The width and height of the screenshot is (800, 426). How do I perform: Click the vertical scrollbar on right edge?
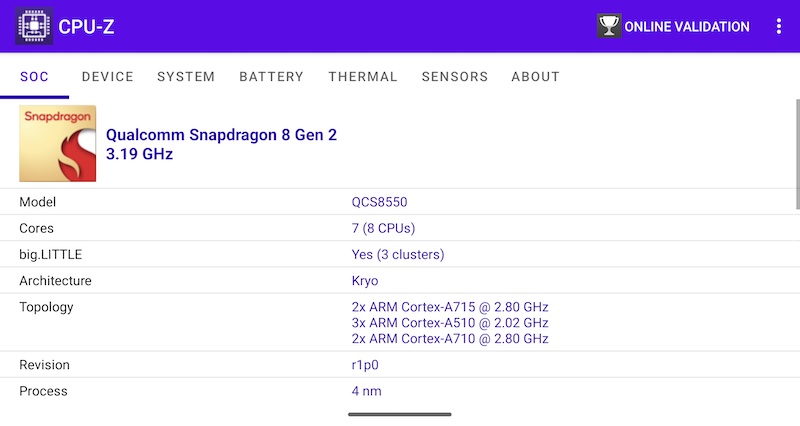click(797, 154)
